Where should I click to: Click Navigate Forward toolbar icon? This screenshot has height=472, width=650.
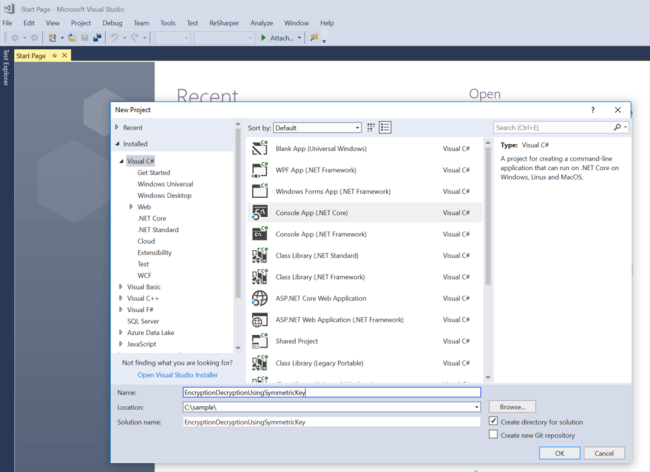(34, 38)
